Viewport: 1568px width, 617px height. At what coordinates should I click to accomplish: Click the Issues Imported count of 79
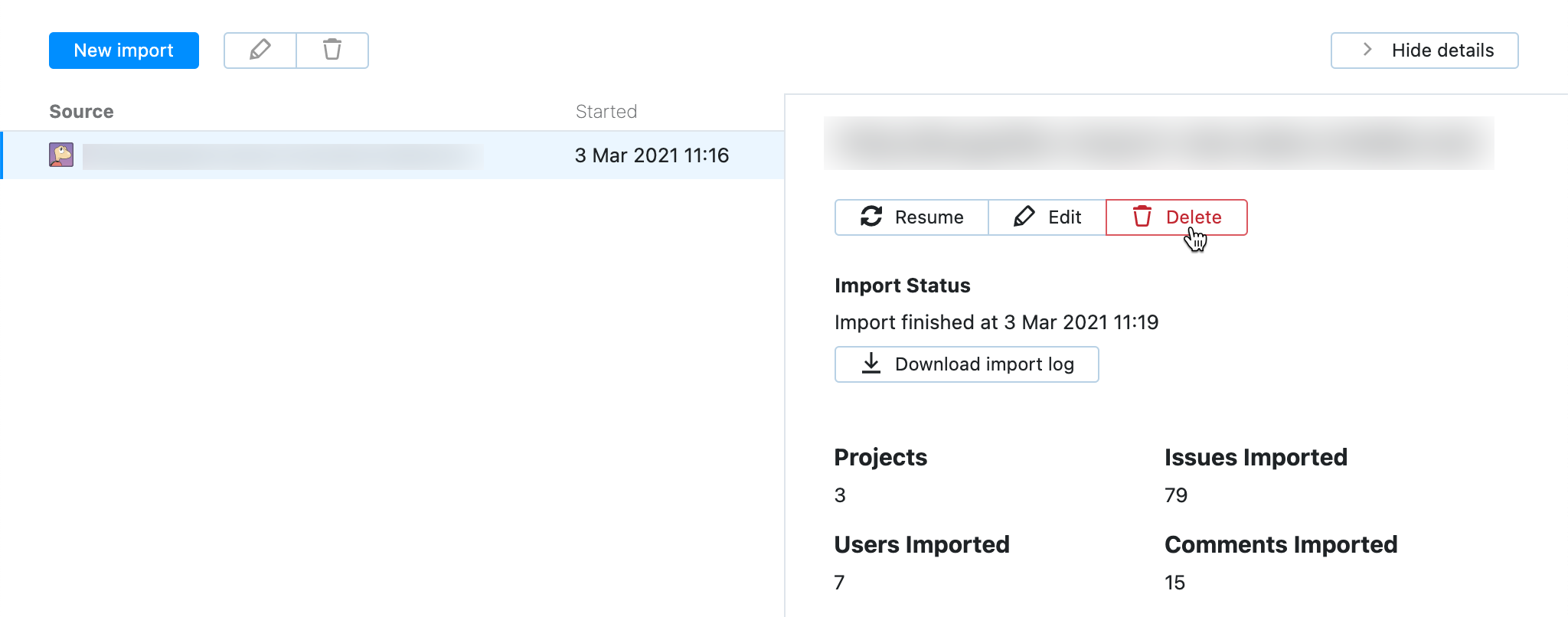[1175, 495]
